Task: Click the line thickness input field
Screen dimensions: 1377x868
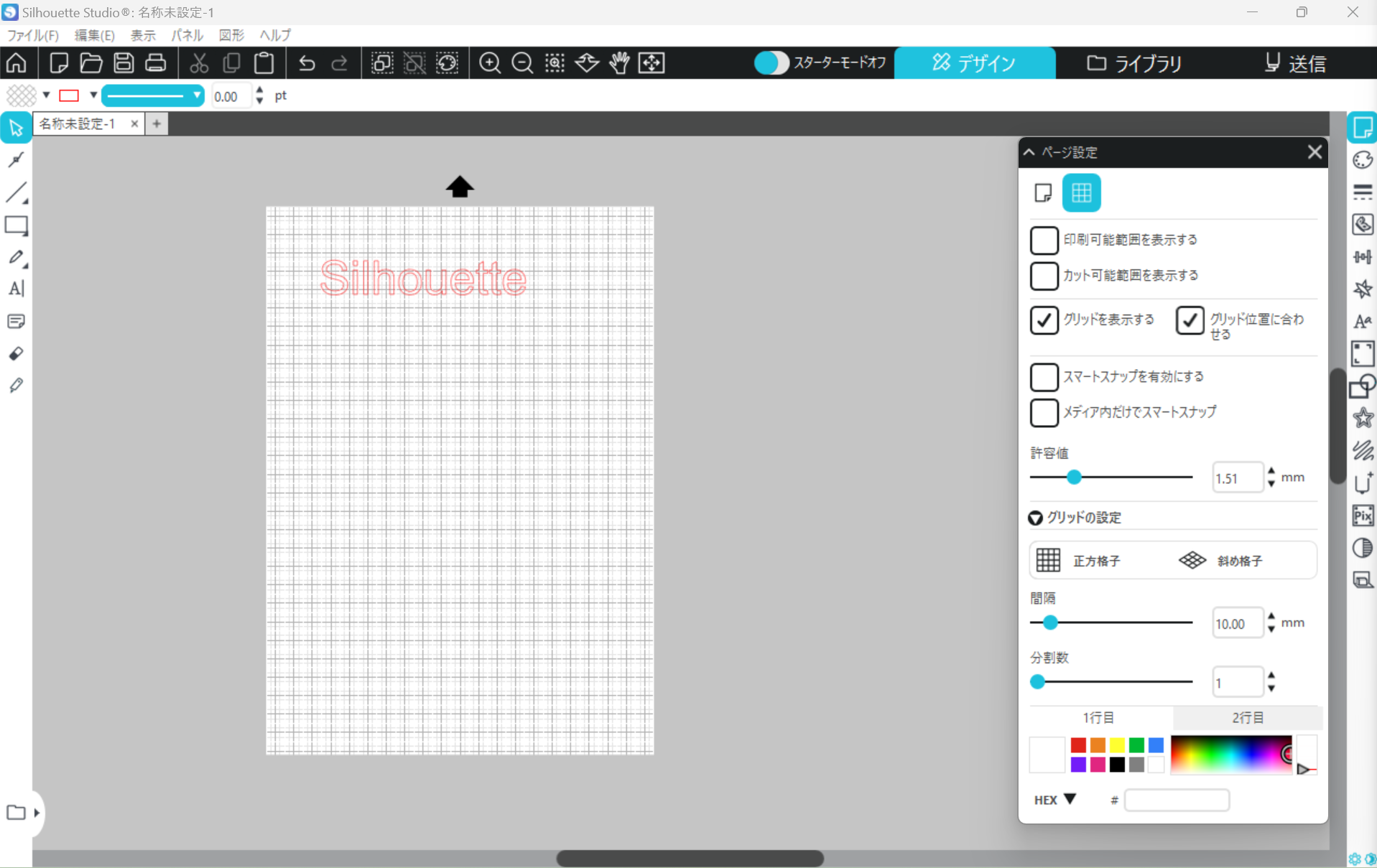Action: point(231,96)
